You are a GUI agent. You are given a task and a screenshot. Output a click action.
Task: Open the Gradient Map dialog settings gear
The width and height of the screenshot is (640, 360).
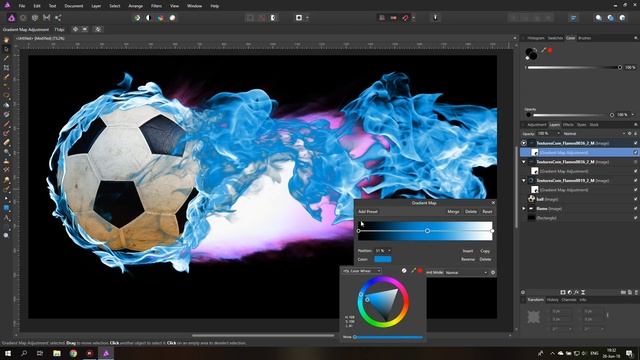pos(493,272)
